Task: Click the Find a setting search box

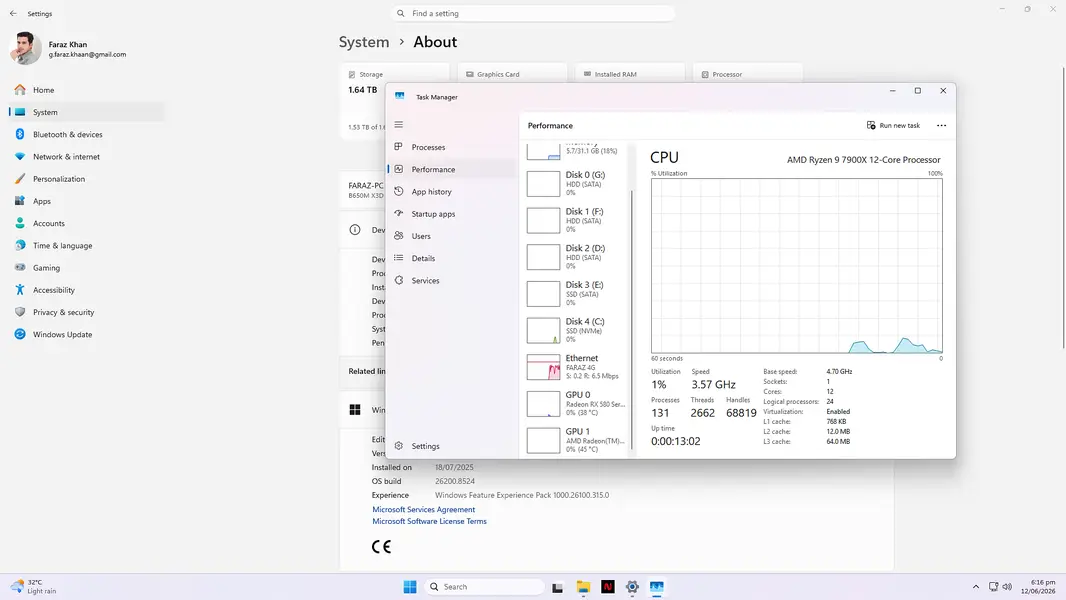Action: [533, 14]
